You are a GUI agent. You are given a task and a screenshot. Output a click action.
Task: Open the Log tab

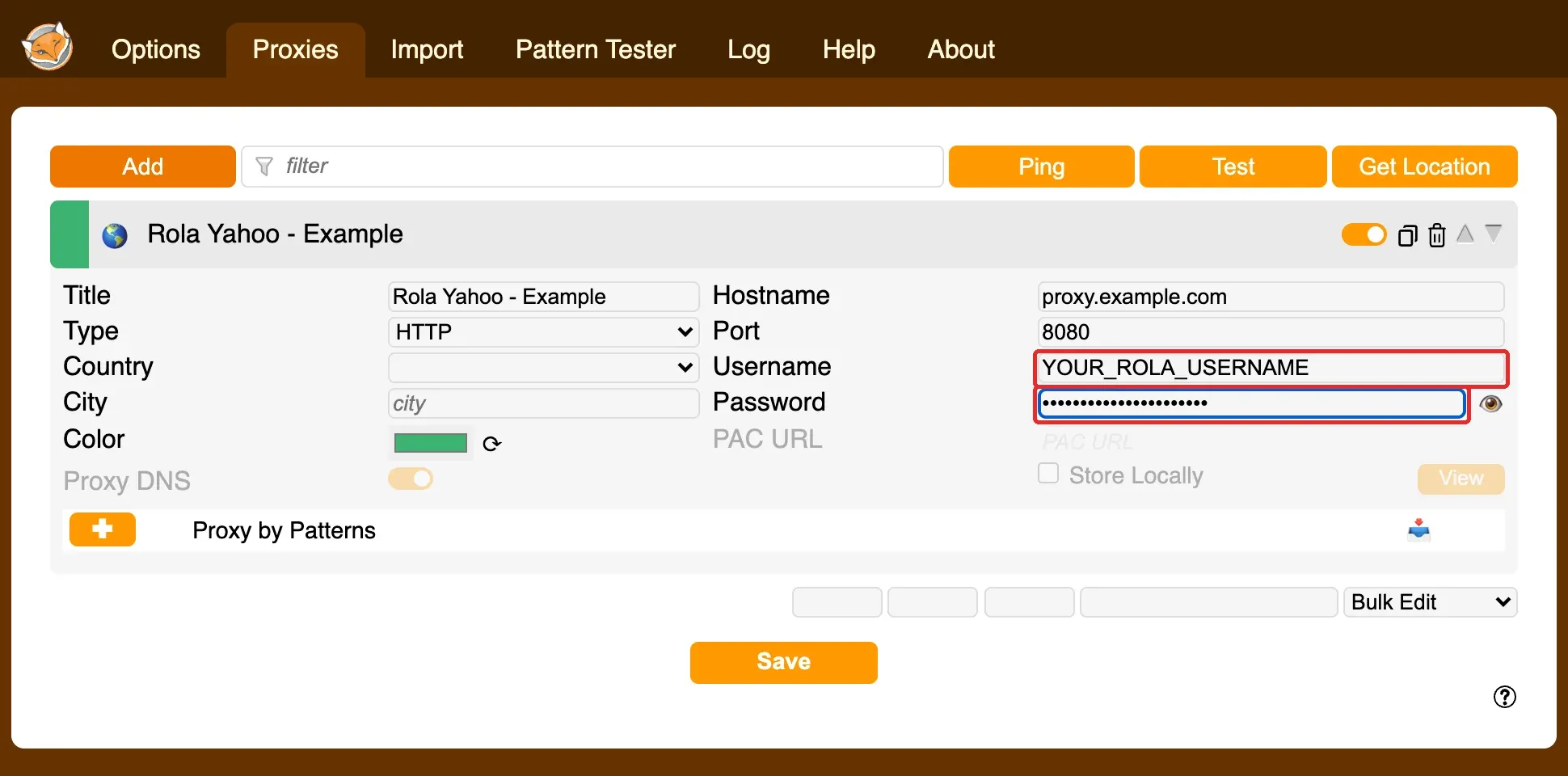(748, 49)
